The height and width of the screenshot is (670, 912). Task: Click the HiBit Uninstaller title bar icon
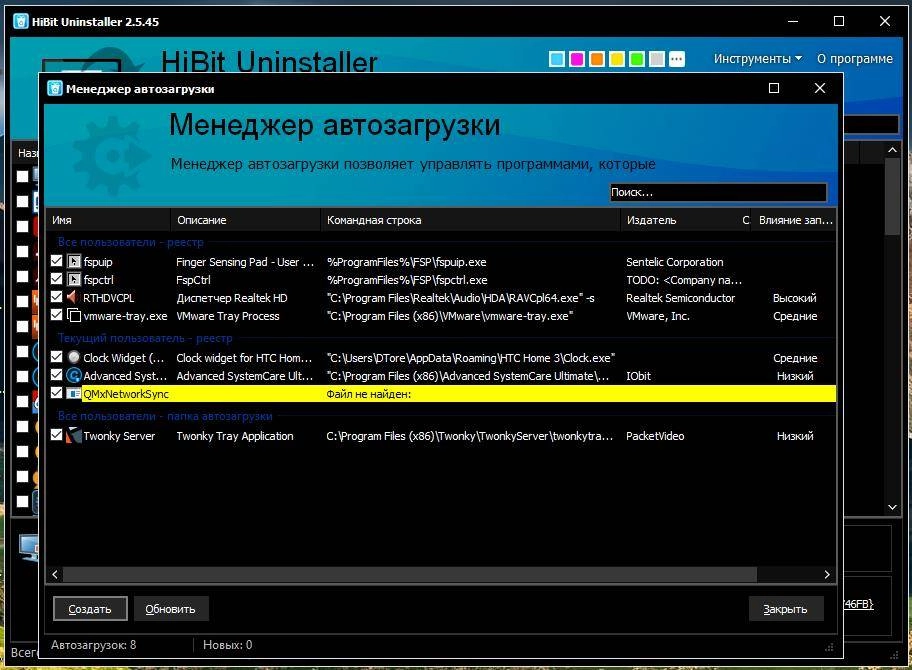click(x=21, y=22)
